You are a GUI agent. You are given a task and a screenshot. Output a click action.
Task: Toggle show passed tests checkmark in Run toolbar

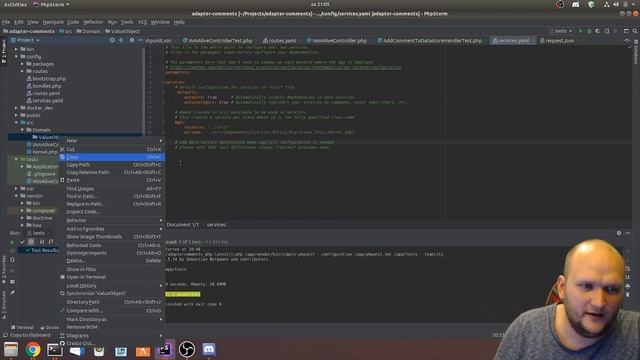coord(22,242)
